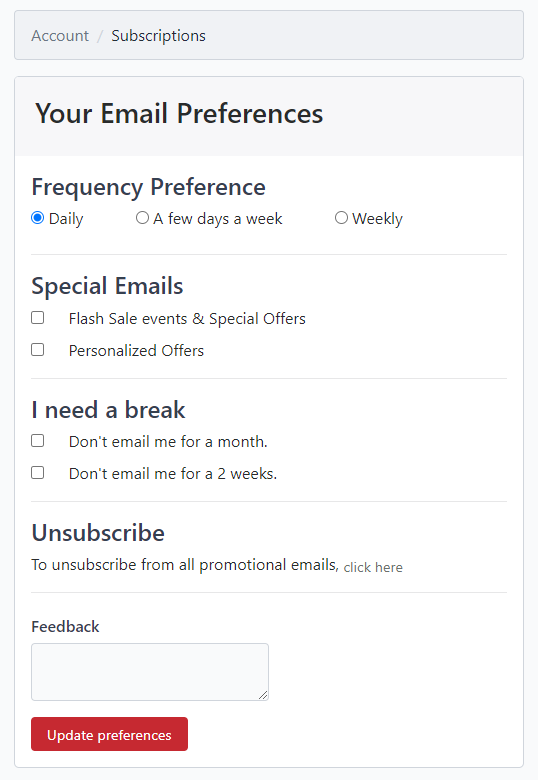538x780 pixels.
Task: Click the 'Don't email me for a month.' label
Action: click(168, 442)
